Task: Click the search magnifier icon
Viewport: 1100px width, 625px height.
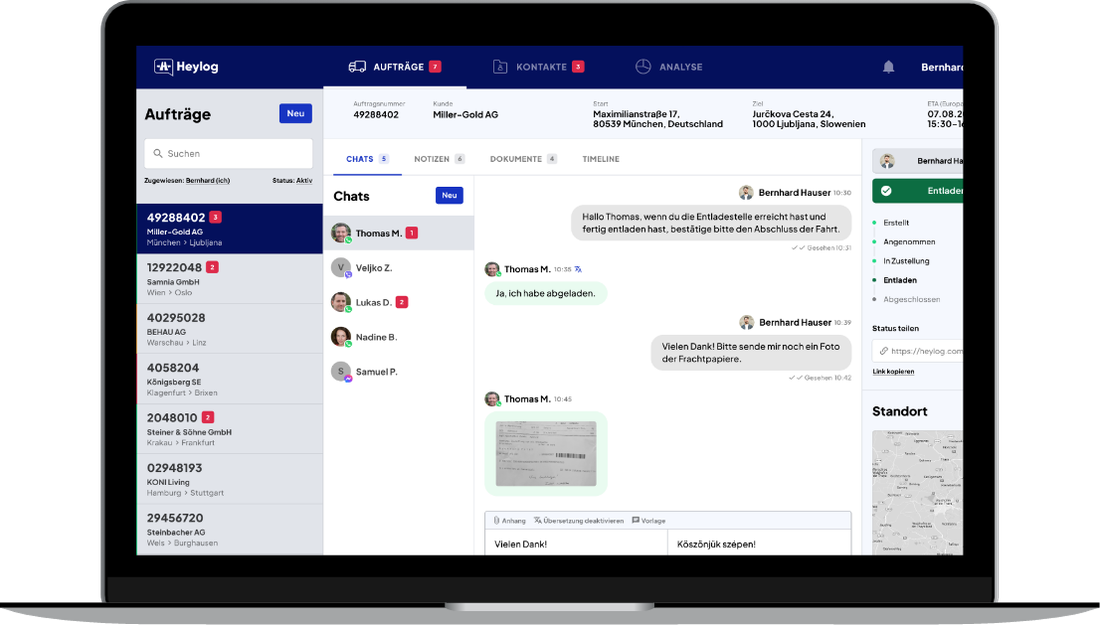Action: (x=158, y=153)
